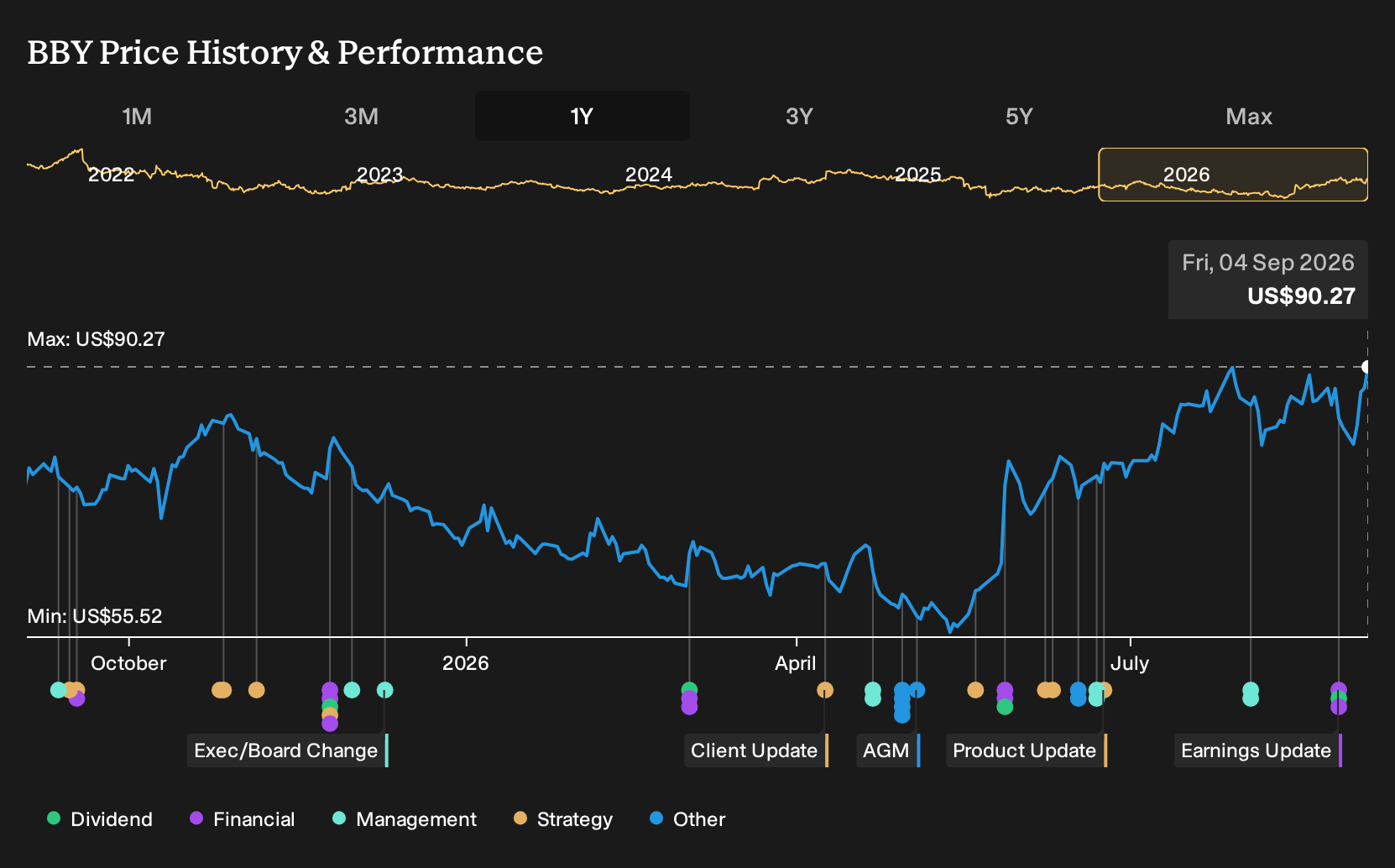Toggle Dividend events in the legend

click(x=100, y=819)
